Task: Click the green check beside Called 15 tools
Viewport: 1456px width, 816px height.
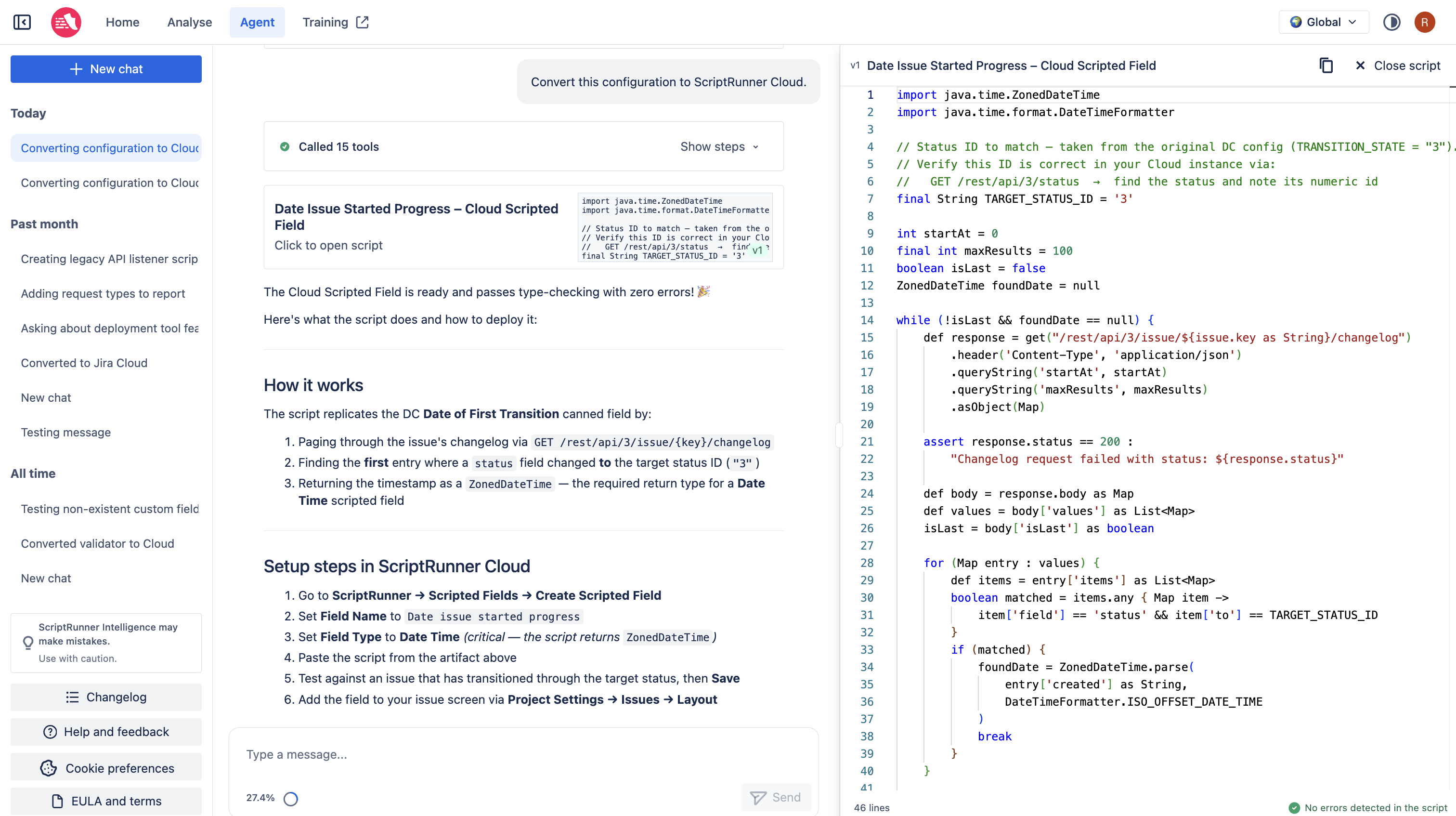Action: (x=285, y=146)
